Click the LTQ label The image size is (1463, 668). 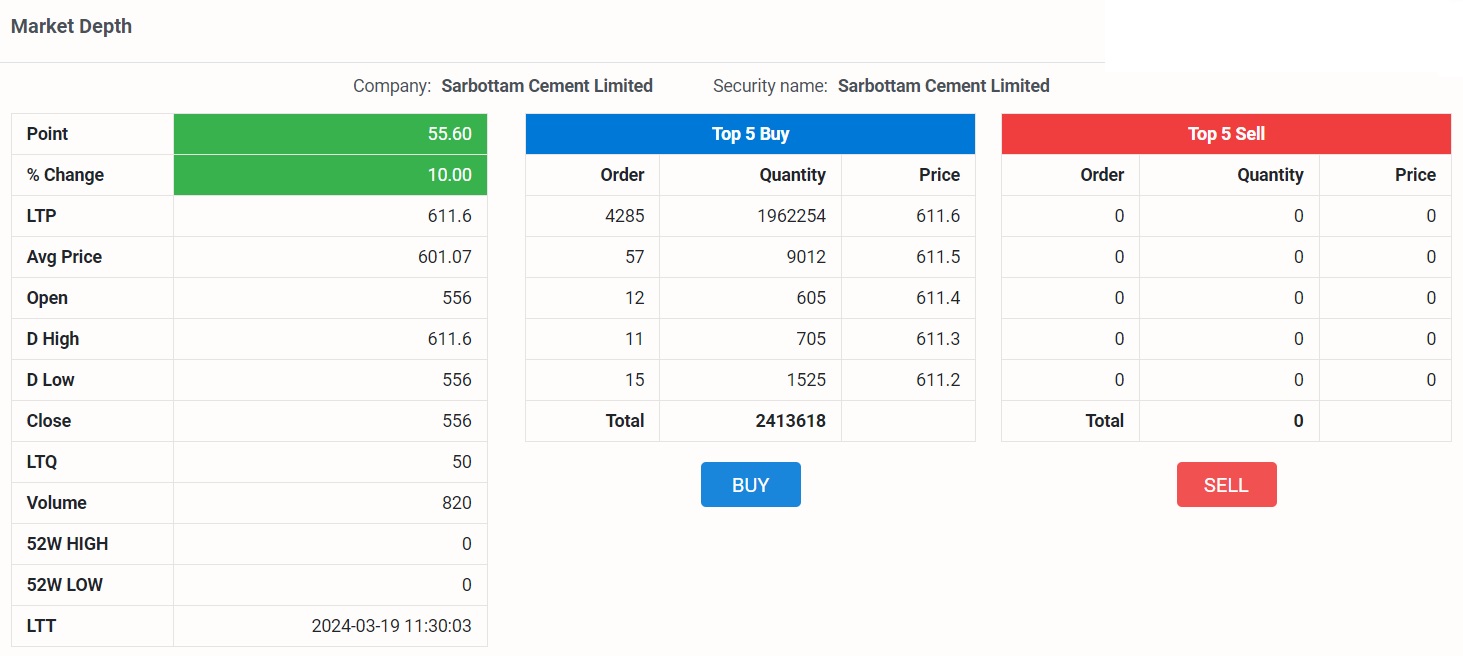pyautogui.click(x=42, y=462)
